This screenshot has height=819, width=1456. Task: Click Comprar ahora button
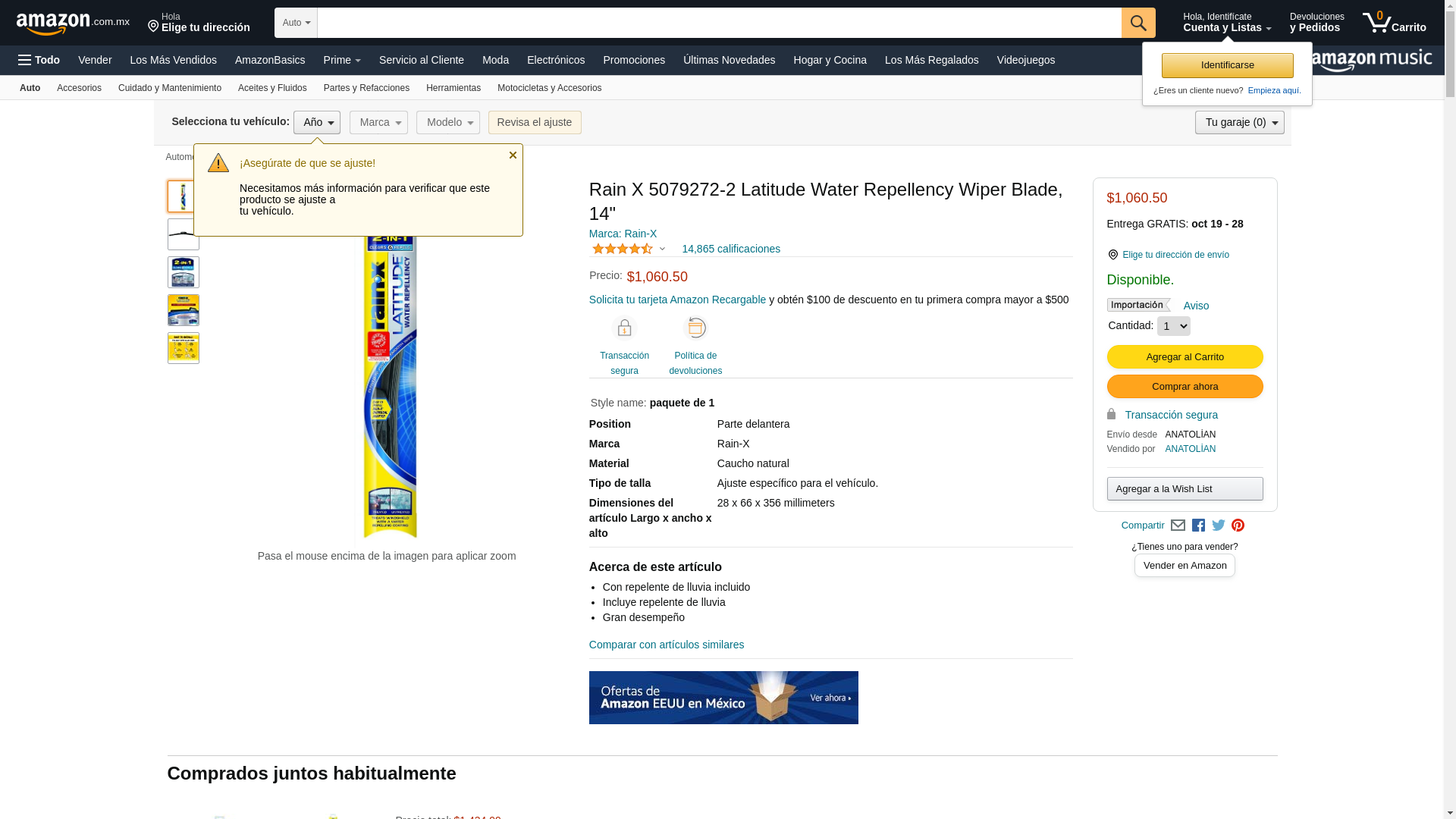[1185, 387]
